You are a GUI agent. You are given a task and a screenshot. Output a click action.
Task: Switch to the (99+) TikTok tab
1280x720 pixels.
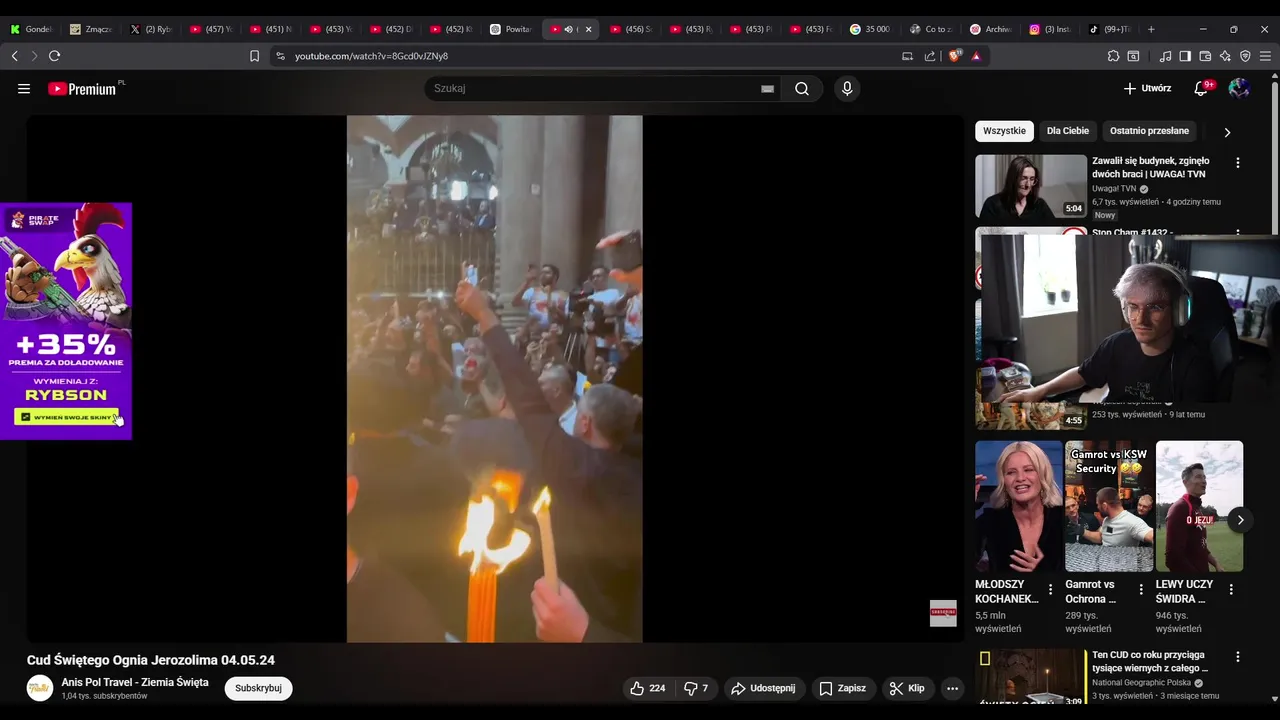click(1110, 29)
